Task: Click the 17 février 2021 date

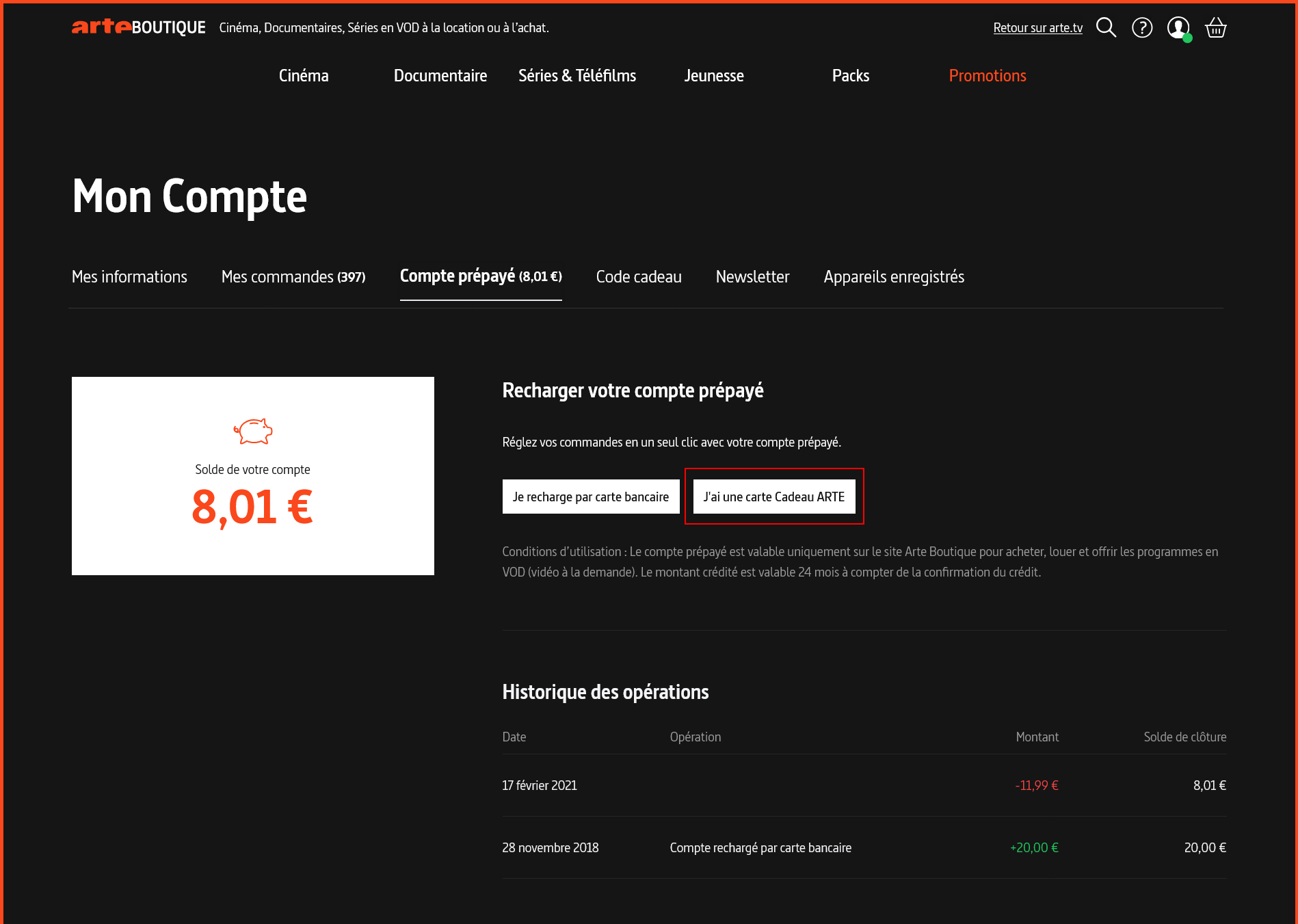Action: click(x=540, y=785)
